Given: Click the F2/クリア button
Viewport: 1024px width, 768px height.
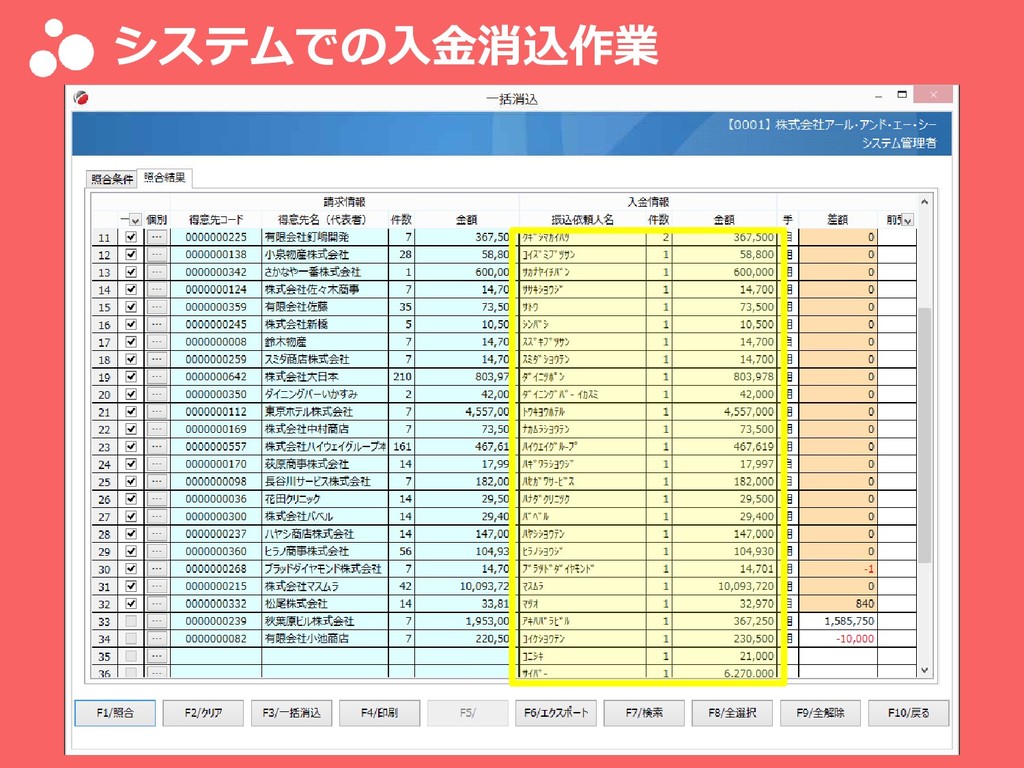Looking at the screenshot, I should 203,713.
